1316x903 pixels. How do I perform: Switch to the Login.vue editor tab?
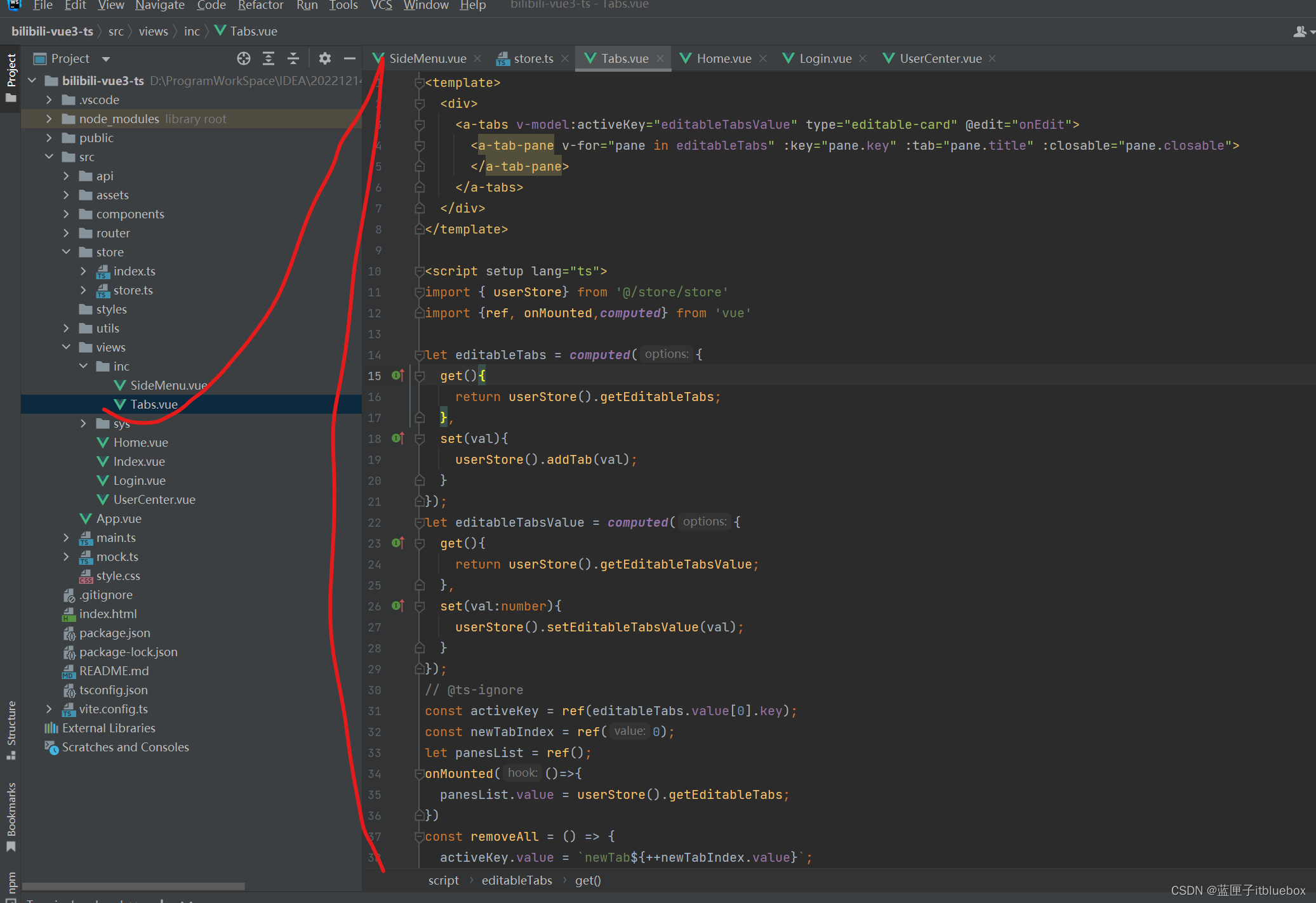pyautogui.click(x=825, y=58)
